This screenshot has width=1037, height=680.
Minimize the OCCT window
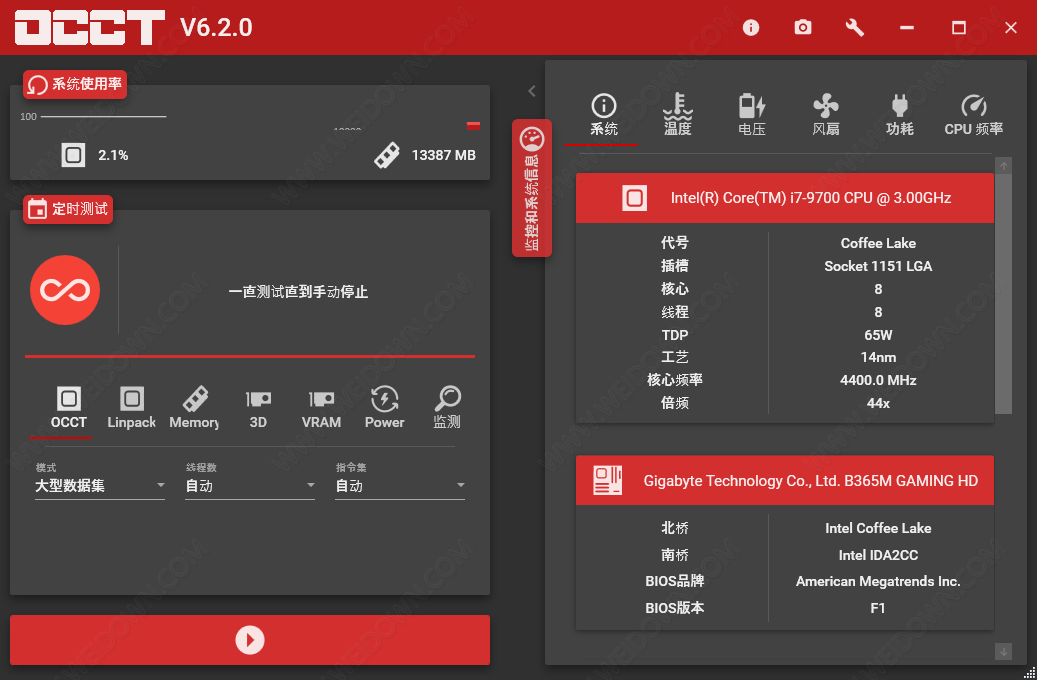tap(907, 28)
